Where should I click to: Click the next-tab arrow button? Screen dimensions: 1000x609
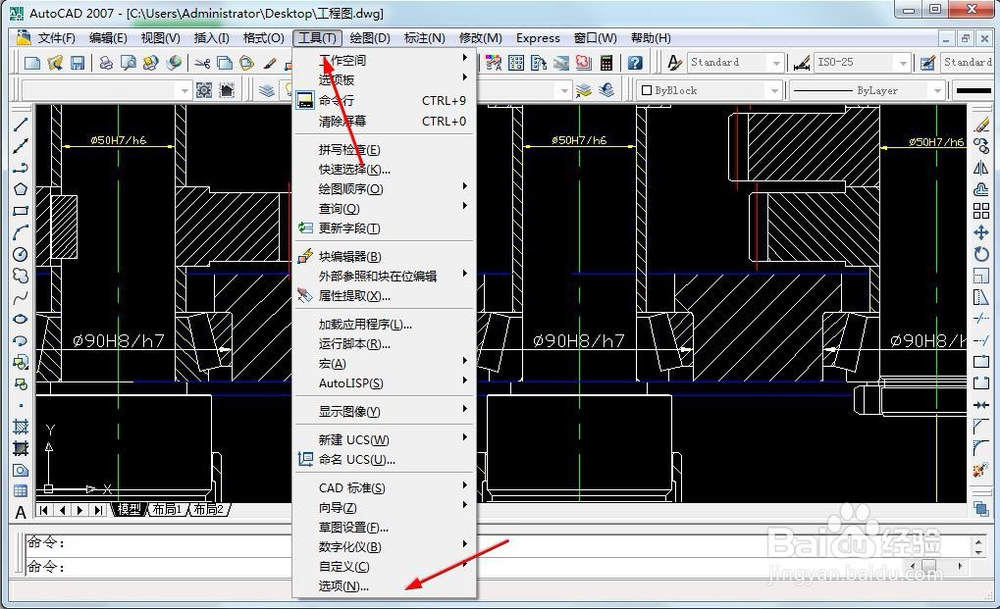point(80,510)
